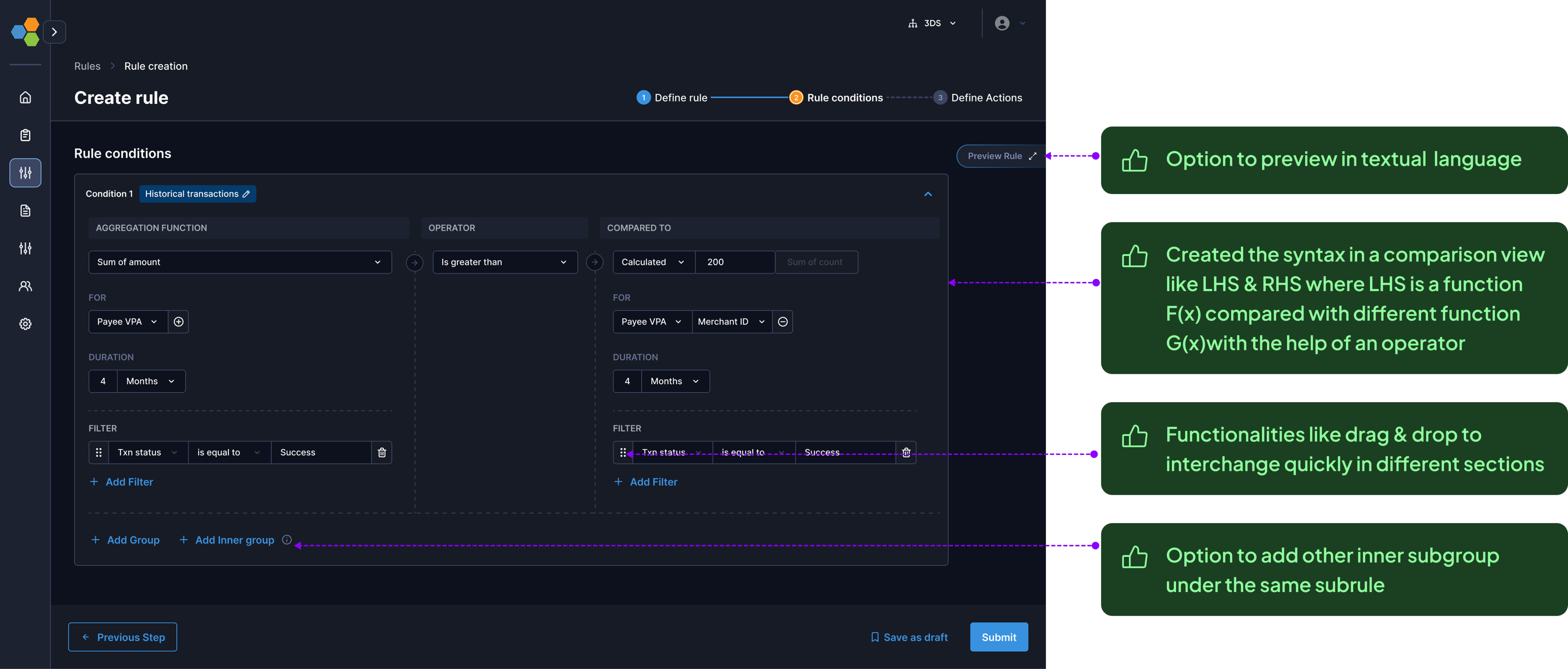Open the home icon in sidebar
Viewport: 1568px width, 669px height.
[x=25, y=97]
